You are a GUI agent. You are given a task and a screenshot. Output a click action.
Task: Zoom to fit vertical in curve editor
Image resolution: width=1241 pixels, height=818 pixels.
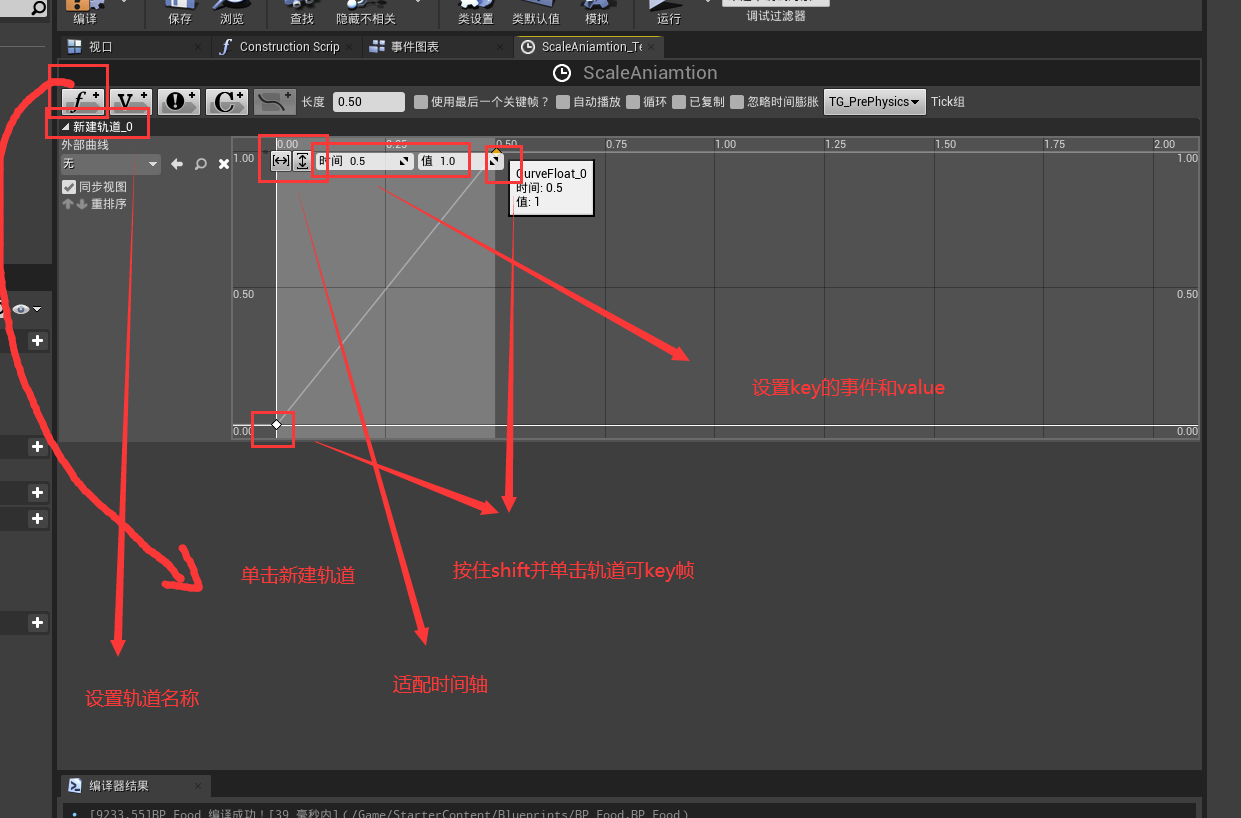(x=302, y=161)
